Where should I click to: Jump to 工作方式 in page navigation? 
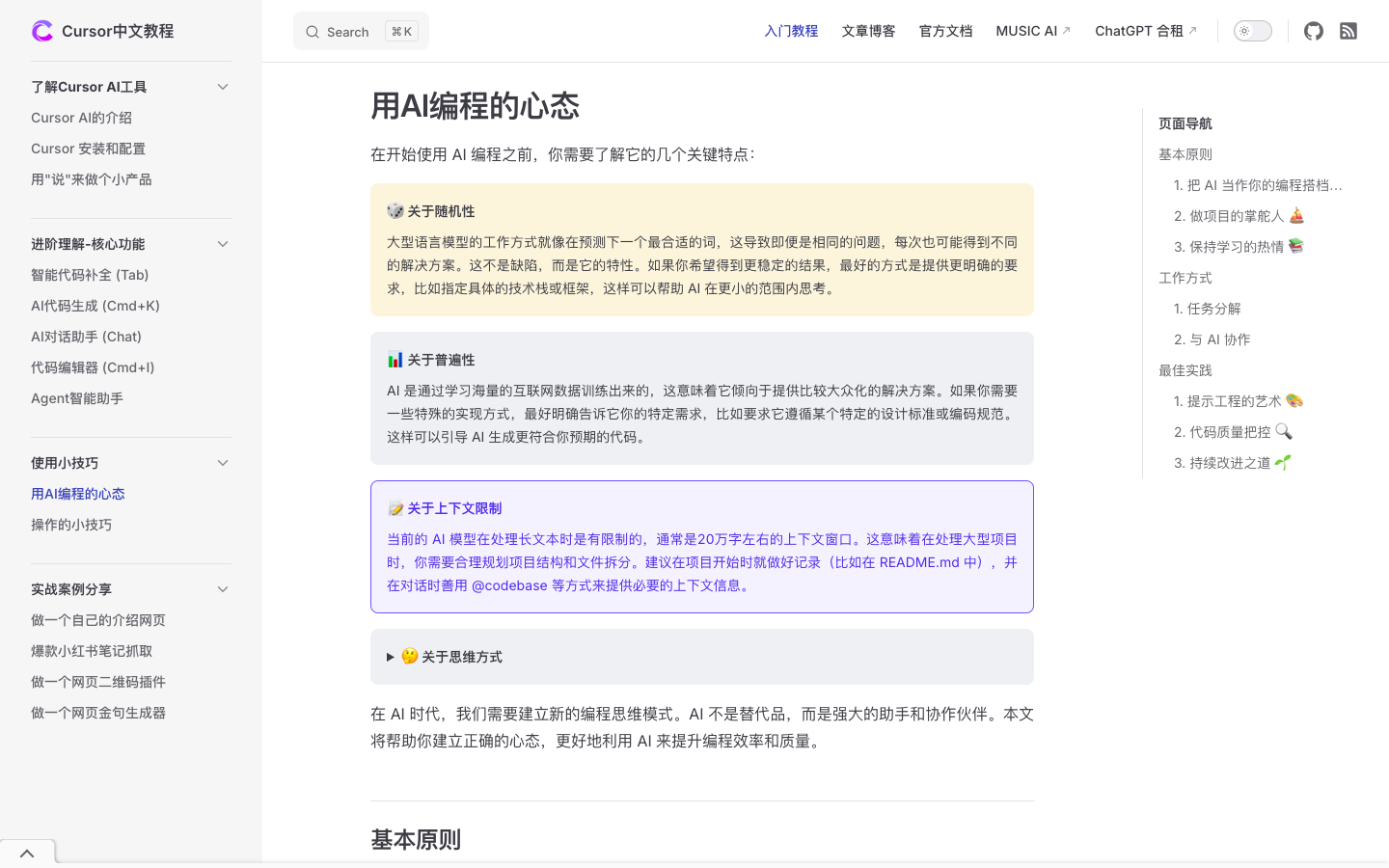coord(1185,278)
